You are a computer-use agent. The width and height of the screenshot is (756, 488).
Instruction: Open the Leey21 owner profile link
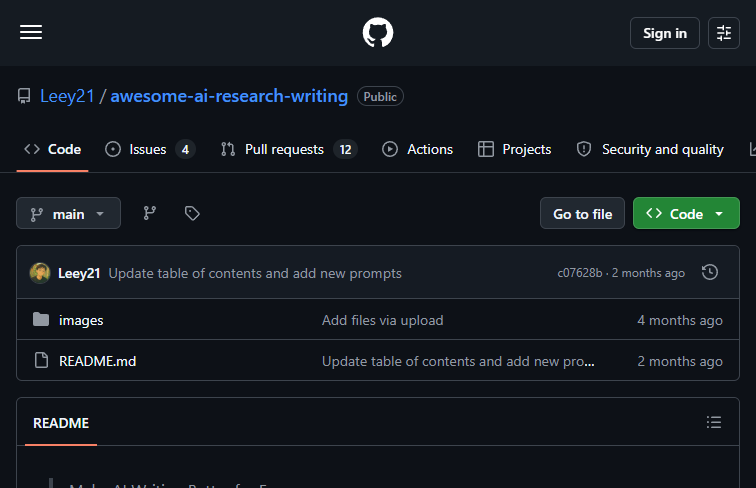pyautogui.click(x=67, y=96)
